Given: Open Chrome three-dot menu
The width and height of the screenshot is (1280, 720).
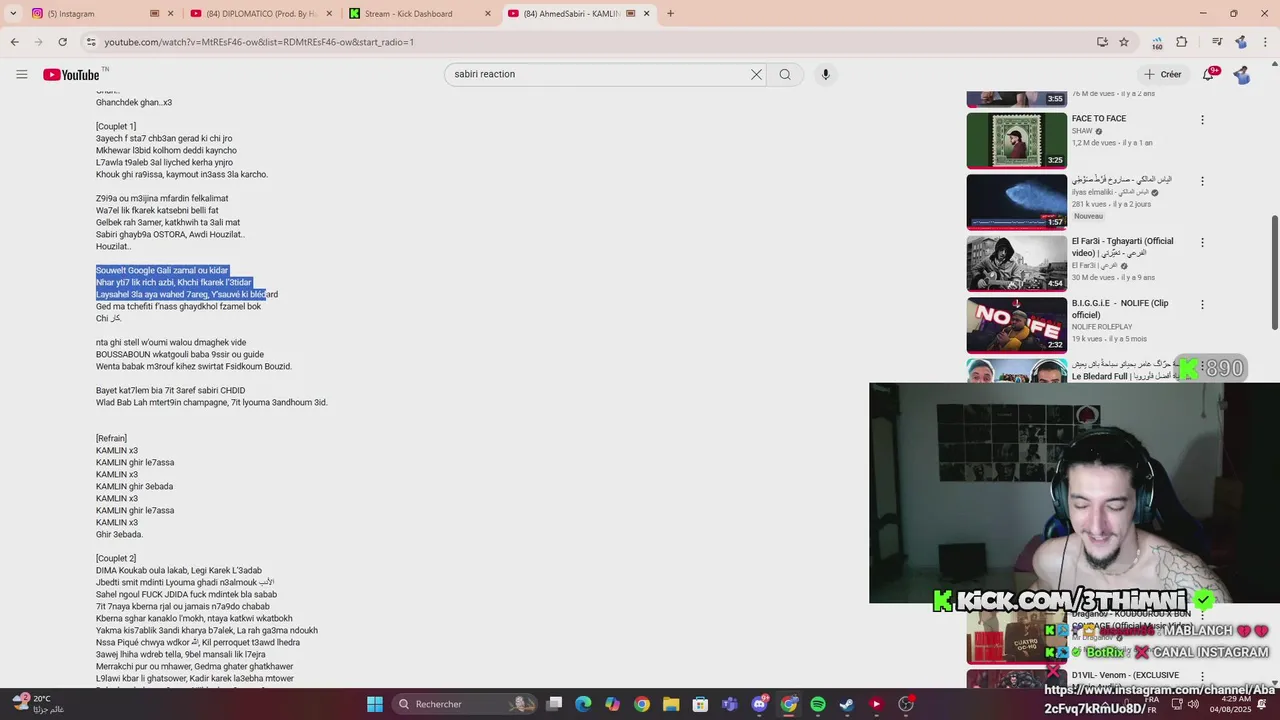Looking at the screenshot, I should click(1265, 42).
